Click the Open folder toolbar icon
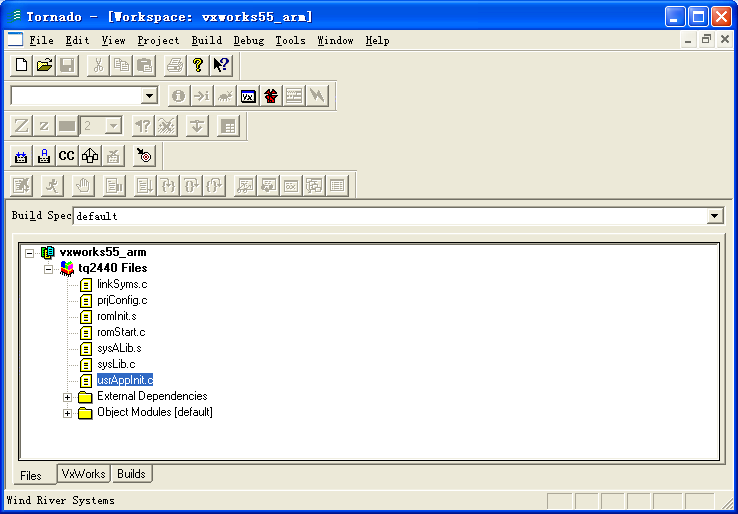The height and width of the screenshot is (514, 738). tap(44, 65)
